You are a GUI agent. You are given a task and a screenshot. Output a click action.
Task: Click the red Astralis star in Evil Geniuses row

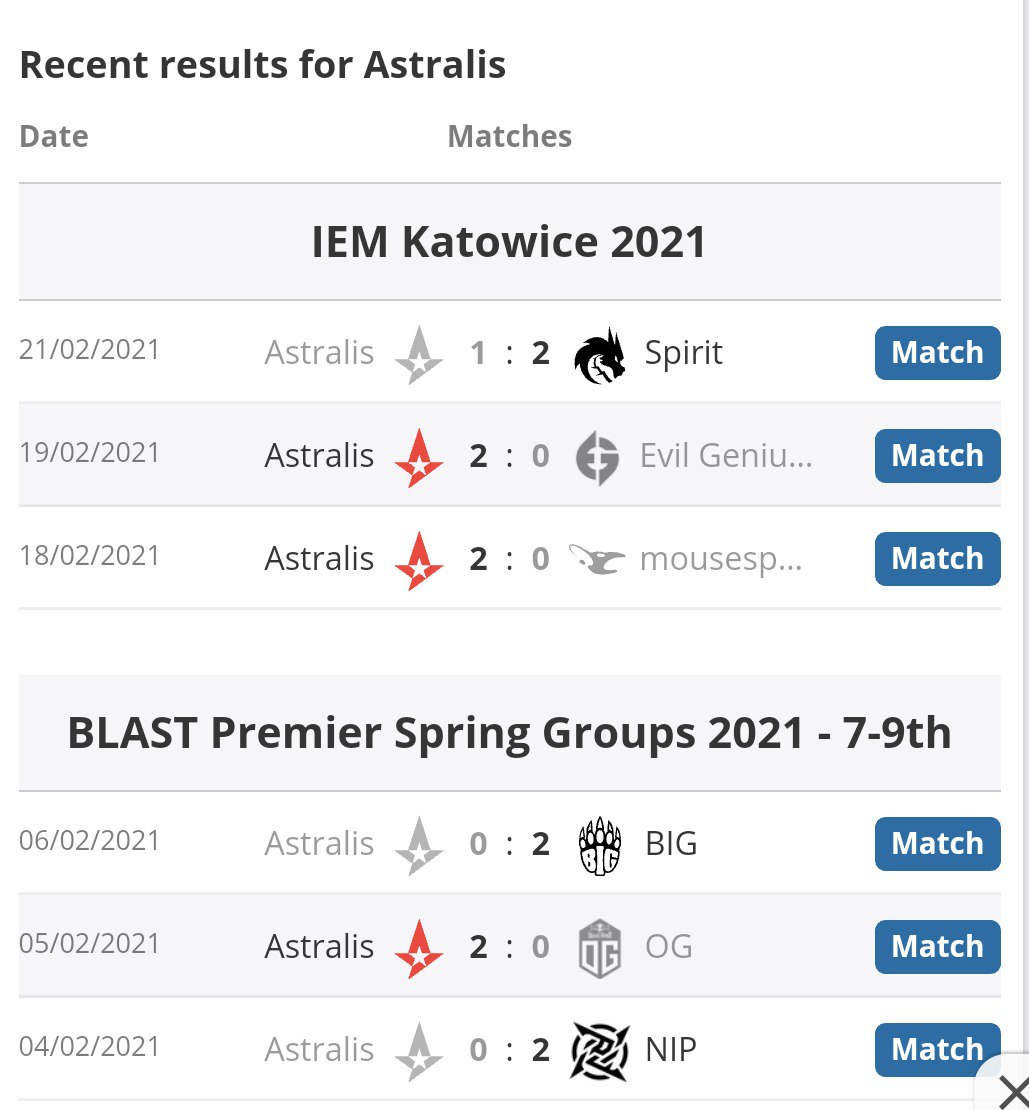click(x=419, y=458)
